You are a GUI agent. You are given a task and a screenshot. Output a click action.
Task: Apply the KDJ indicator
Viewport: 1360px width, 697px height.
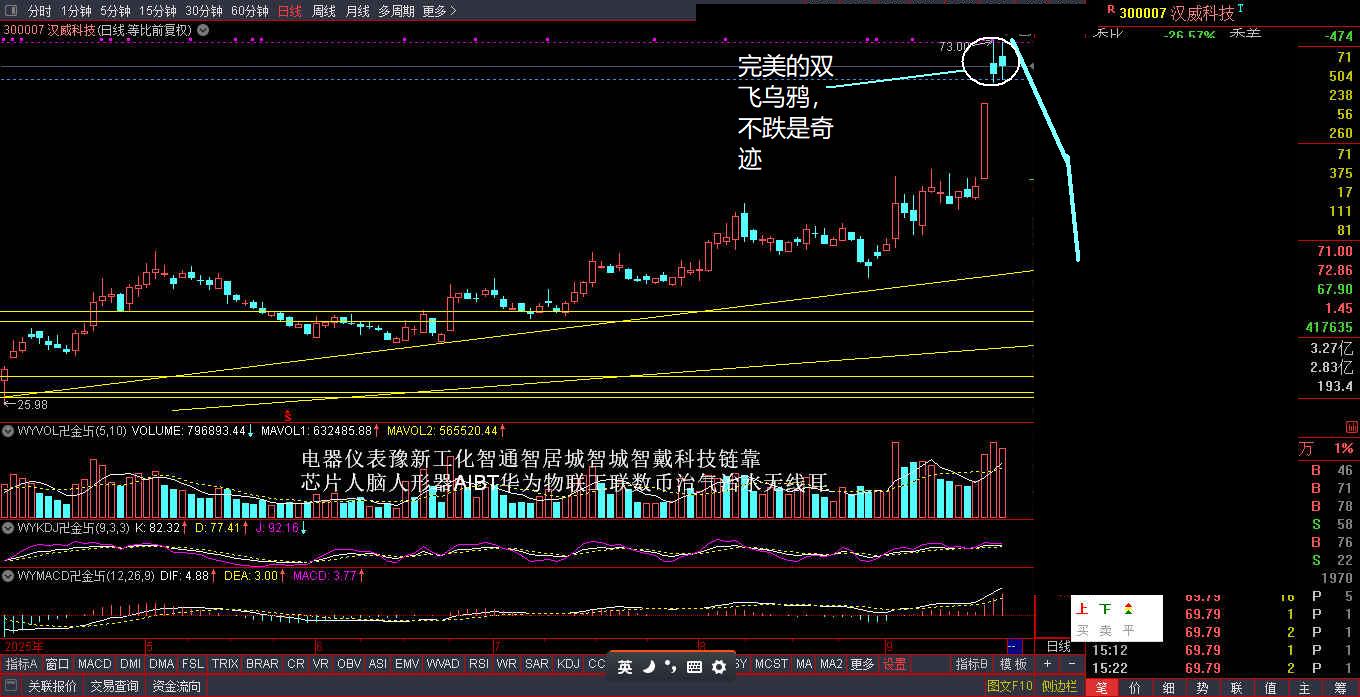pyautogui.click(x=568, y=664)
